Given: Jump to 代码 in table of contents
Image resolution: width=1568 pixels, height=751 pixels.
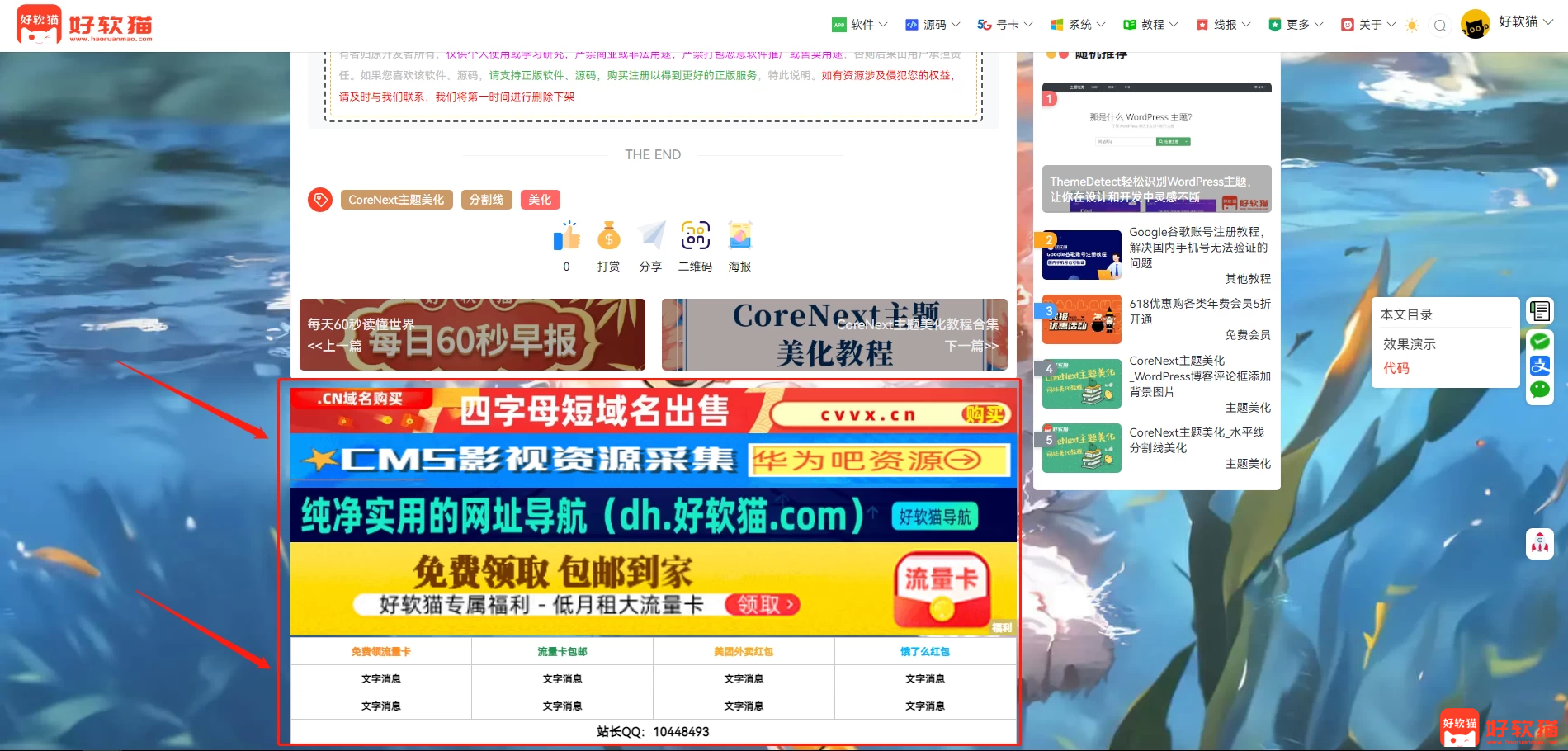Looking at the screenshot, I should tap(1396, 368).
